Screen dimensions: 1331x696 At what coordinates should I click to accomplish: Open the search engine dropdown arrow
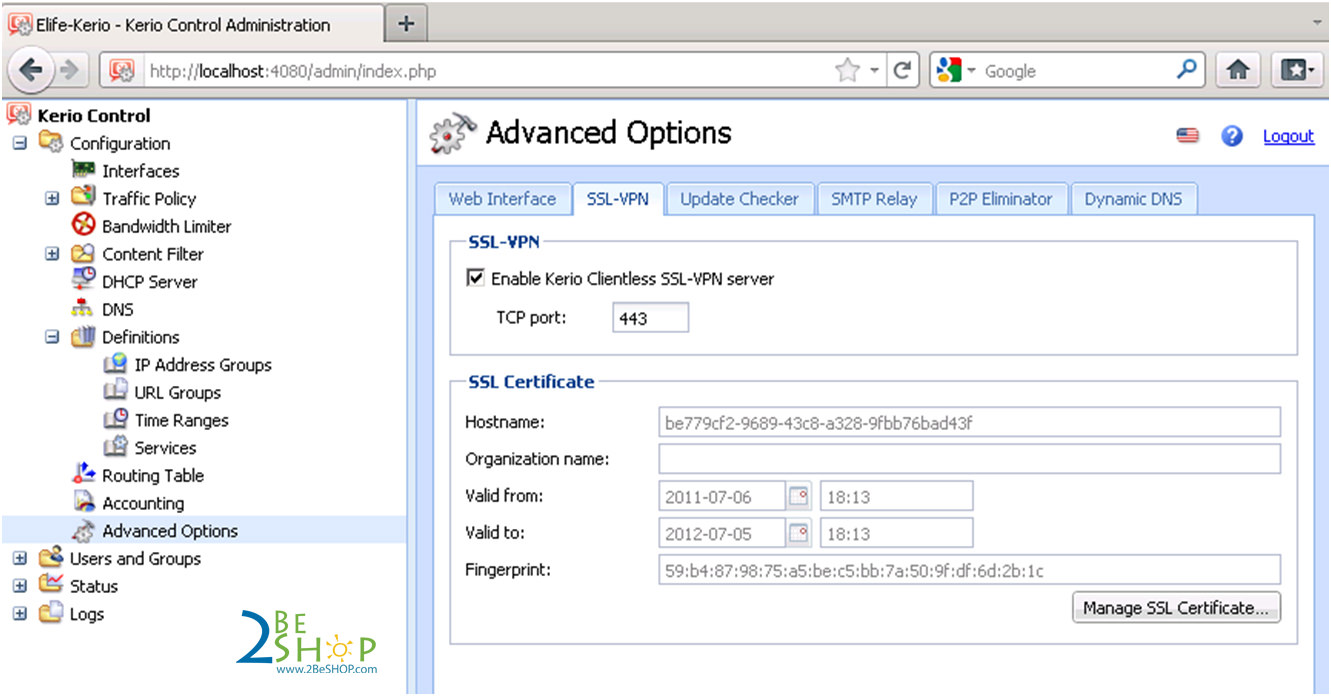(971, 71)
